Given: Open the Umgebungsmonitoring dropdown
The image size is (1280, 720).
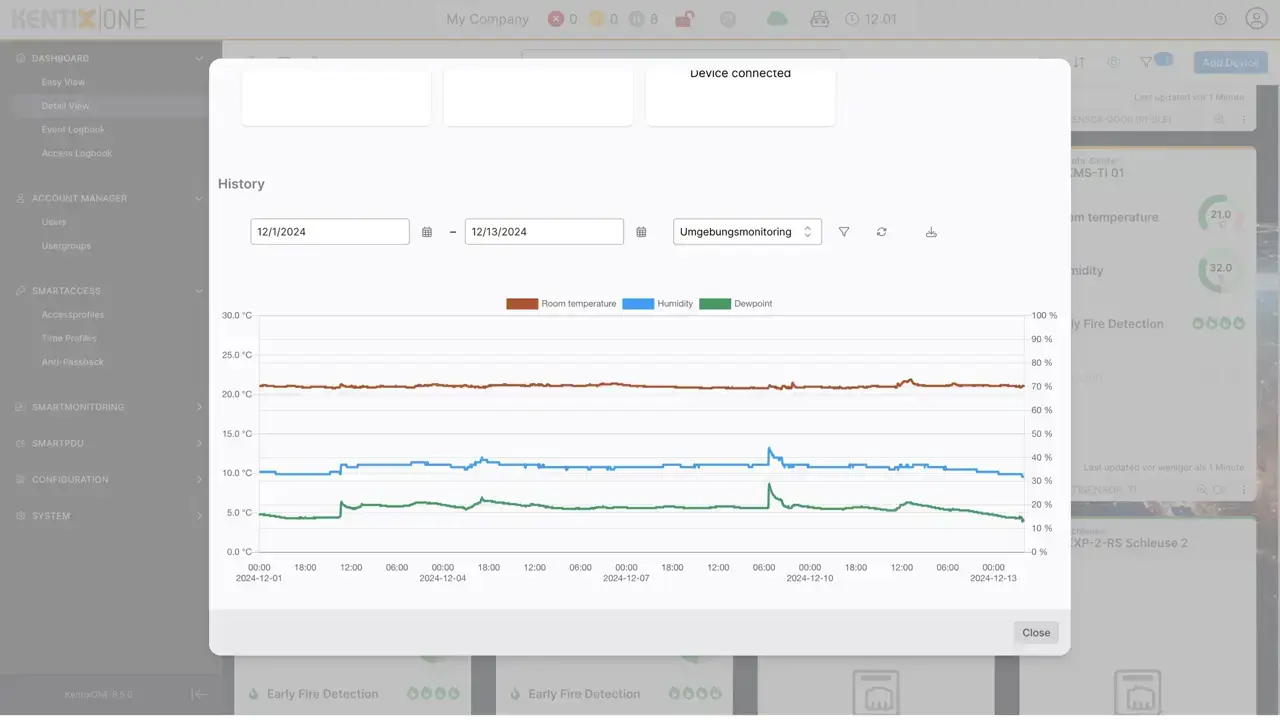Looking at the screenshot, I should tap(747, 232).
